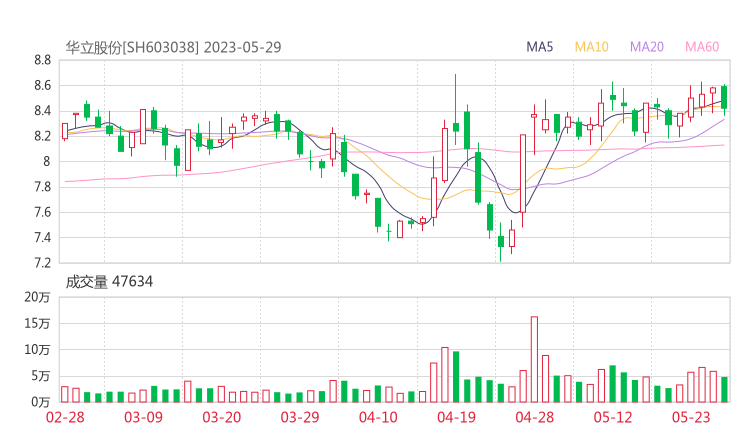740x440 pixels.
Task: Click the 05-12 date axis label
Action: [x=613, y=417]
